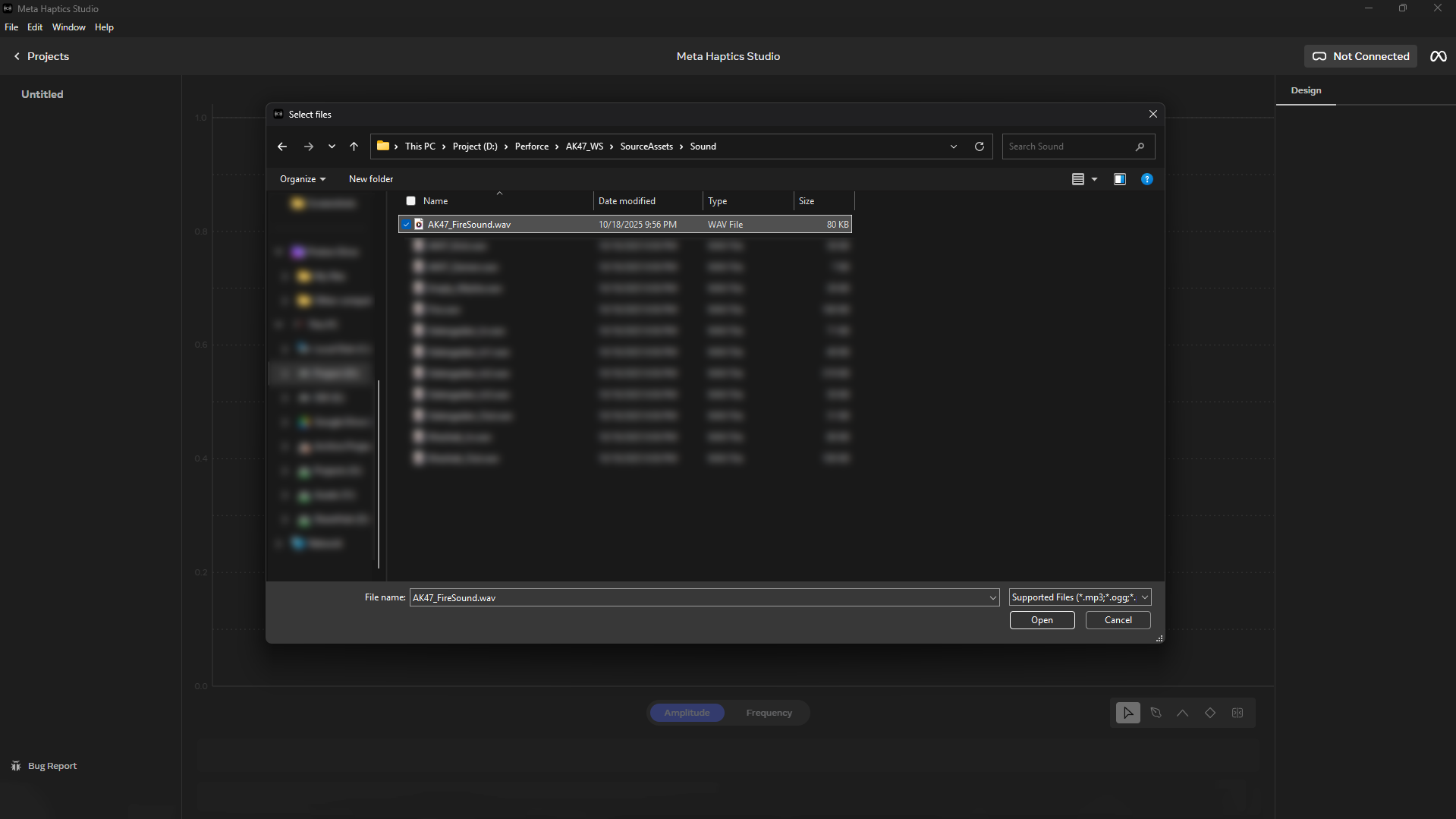Toggle the preview pane icon

click(x=1120, y=179)
